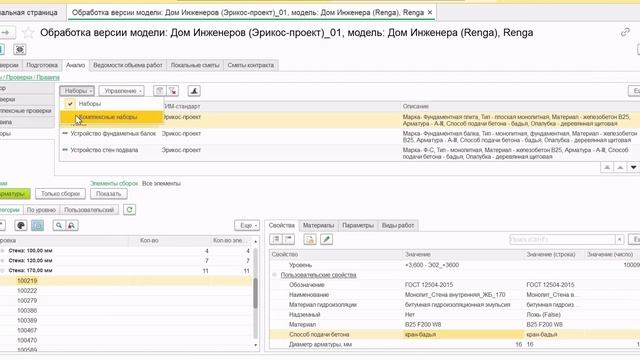
Task: Click the cancel search icon with red mark
Action: (71, 225)
